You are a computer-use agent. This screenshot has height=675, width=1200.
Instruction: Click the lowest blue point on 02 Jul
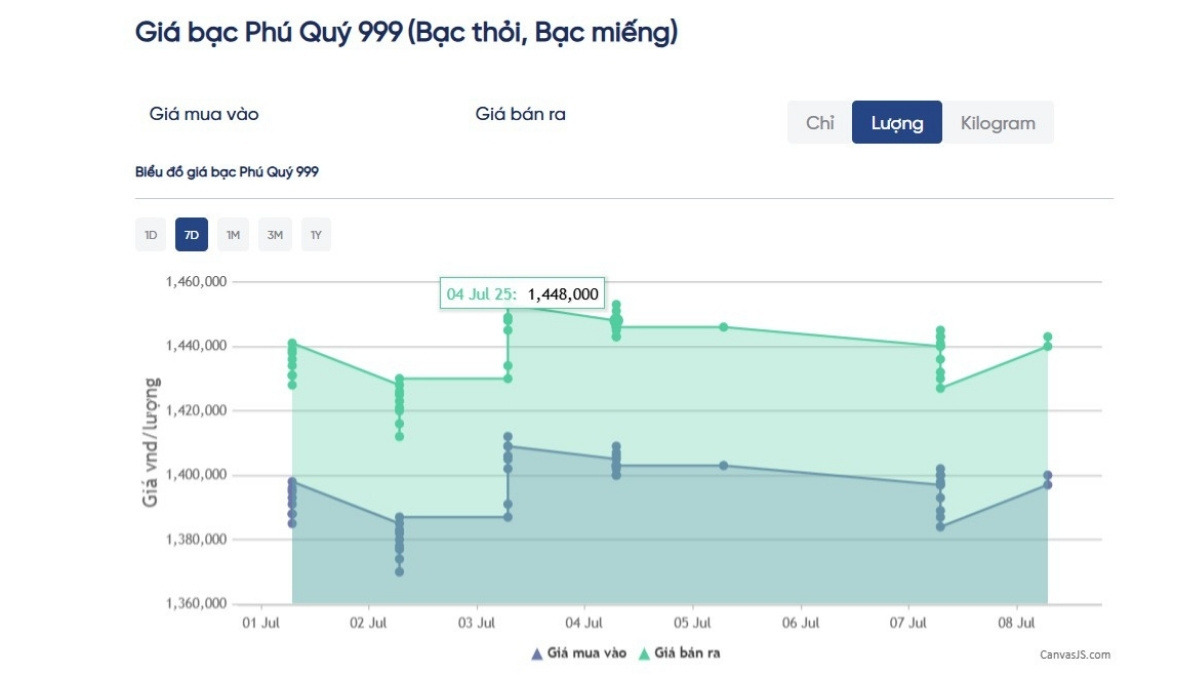click(399, 572)
